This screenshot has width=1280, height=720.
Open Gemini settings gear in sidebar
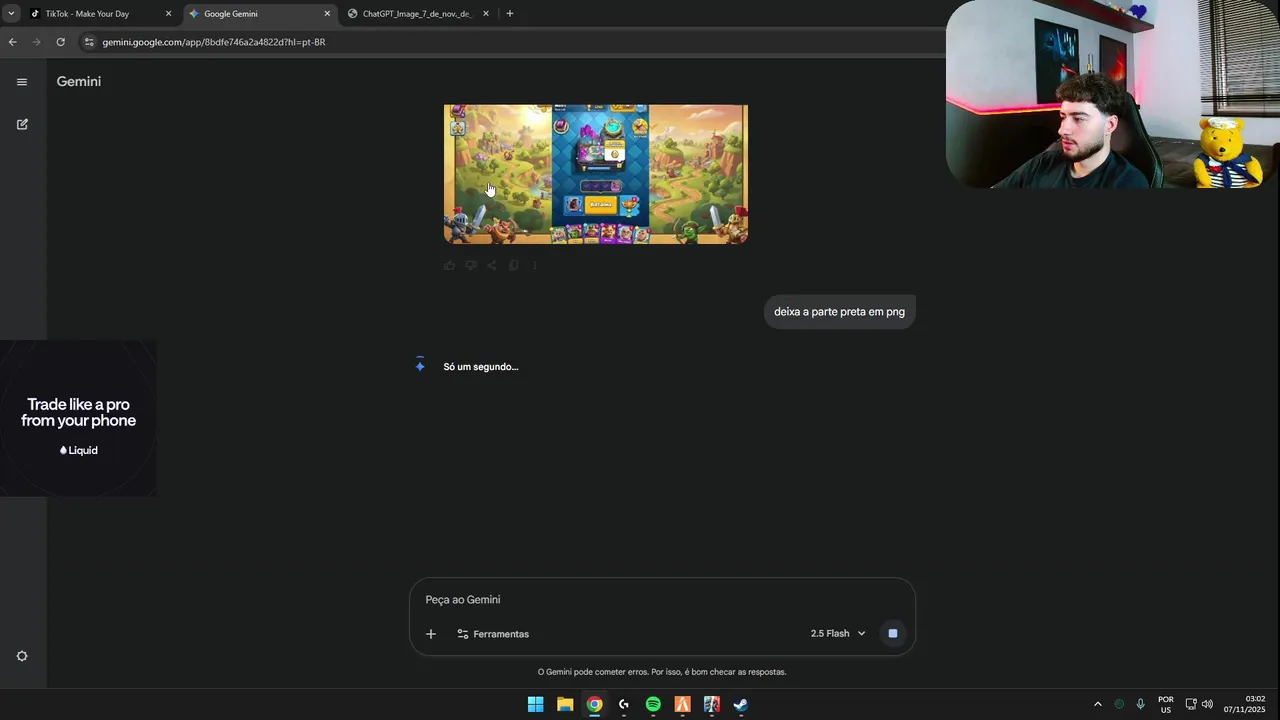coord(22,656)
